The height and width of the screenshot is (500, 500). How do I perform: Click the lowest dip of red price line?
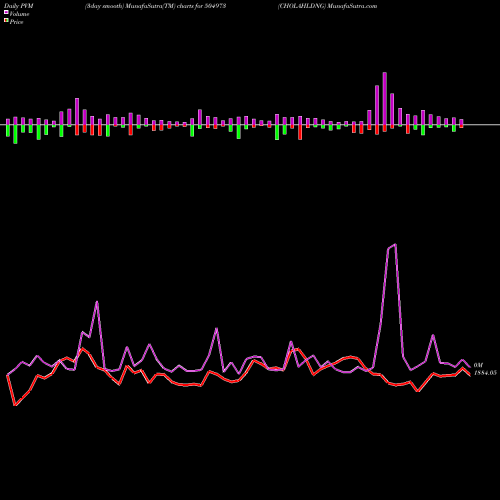coord(15,405)
